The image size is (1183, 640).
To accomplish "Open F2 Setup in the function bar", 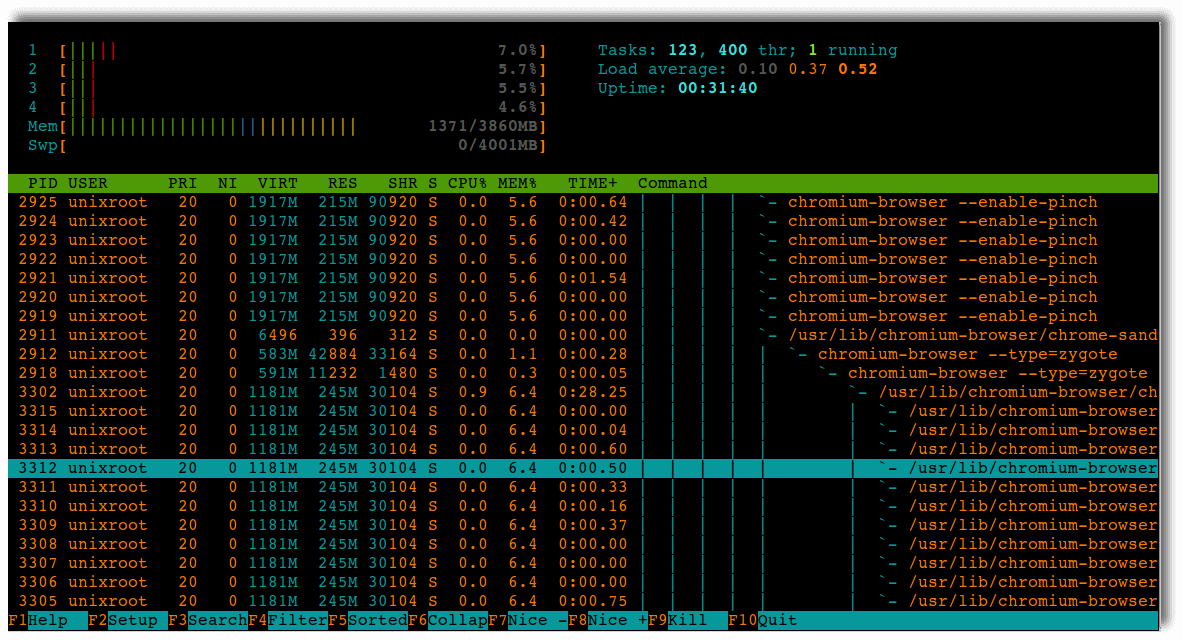I will click(x=123, y=620).
